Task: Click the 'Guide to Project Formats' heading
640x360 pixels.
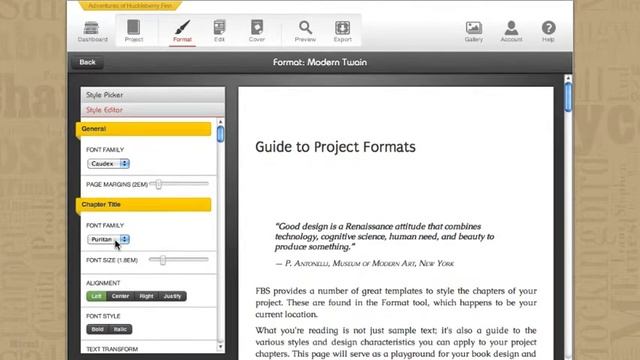Action: tap(335, 147)
